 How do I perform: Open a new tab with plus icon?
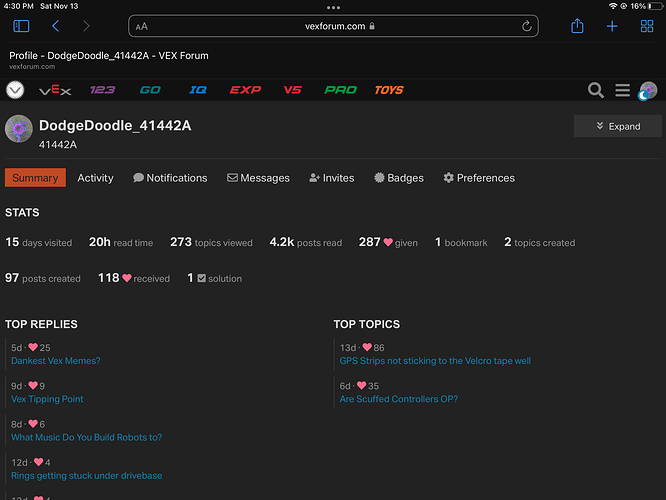tap(612, 26)
